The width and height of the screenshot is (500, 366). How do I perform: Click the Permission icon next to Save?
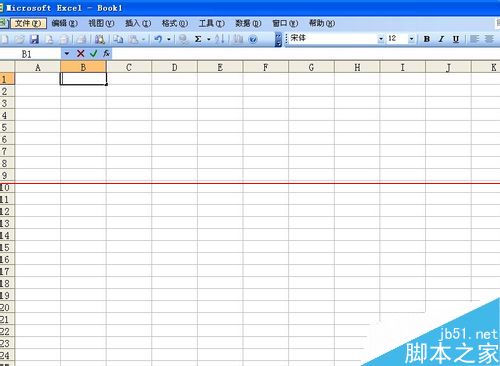click(x=49, y=39)
